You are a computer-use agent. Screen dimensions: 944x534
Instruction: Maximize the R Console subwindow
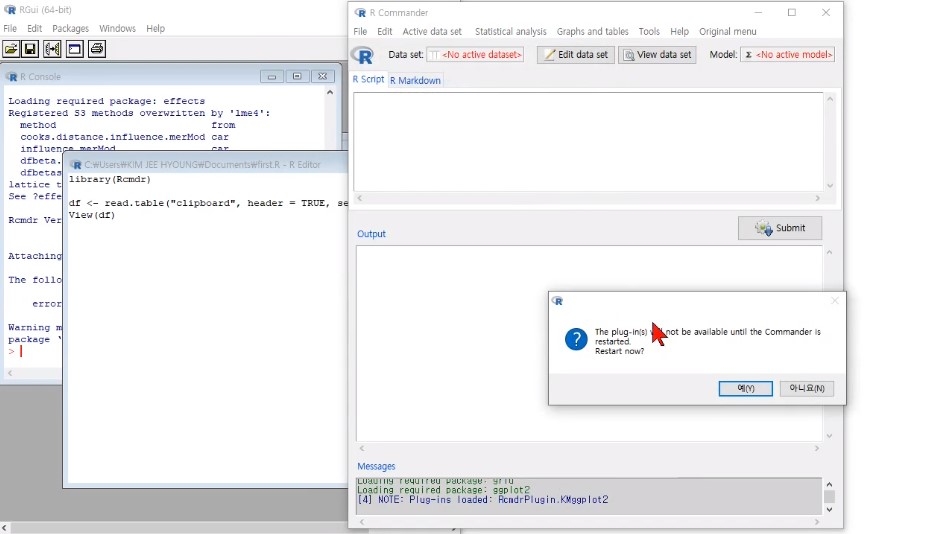click(297, 76)
